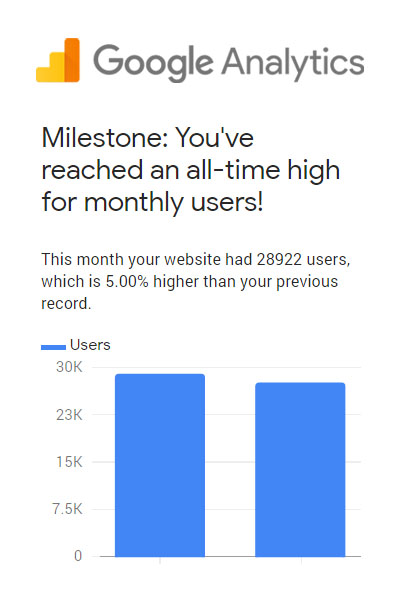Click the Users legend label
This screenshot has width=400, height=600.
pyautogui.click(x=90, y=345)
